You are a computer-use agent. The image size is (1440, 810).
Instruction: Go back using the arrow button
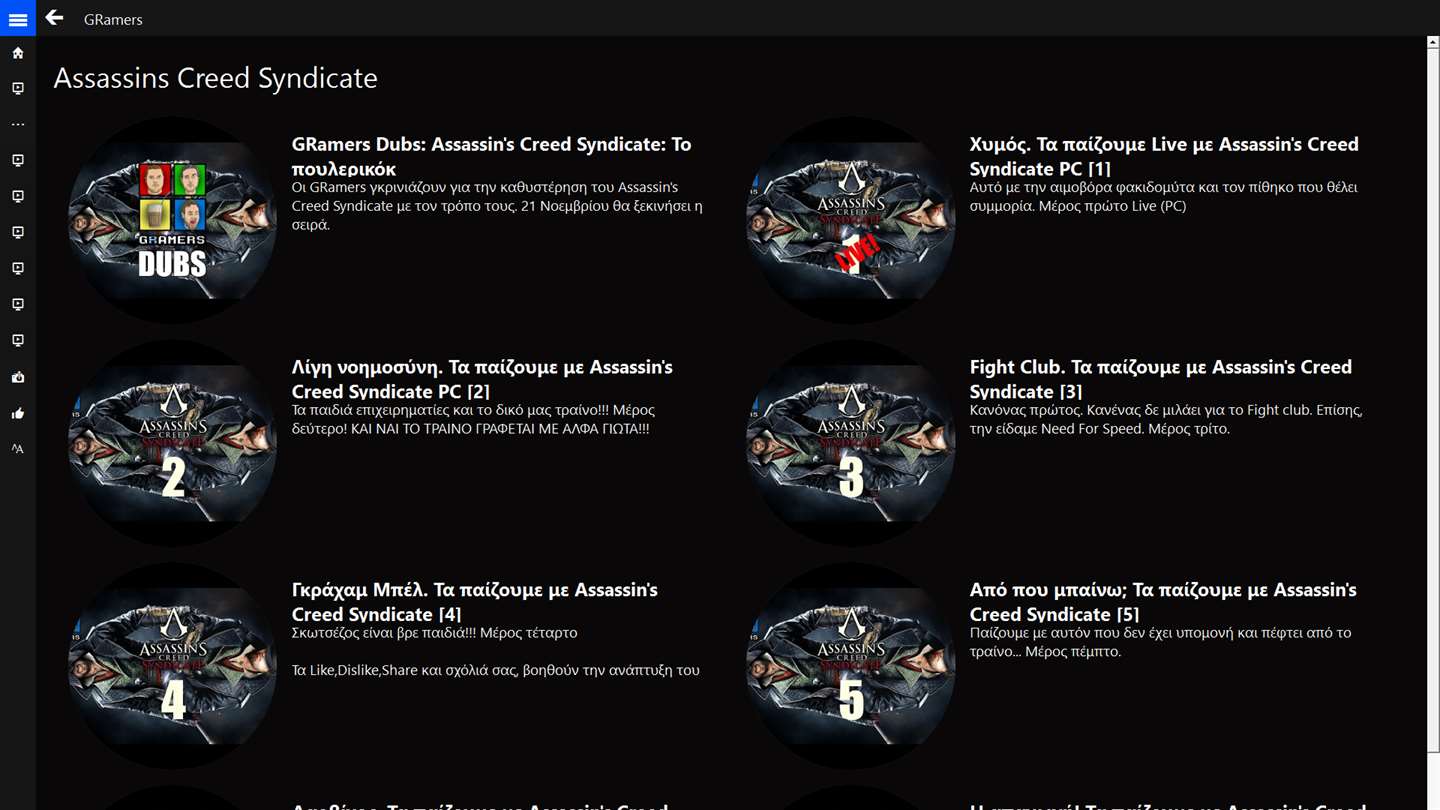click(54, 18)
